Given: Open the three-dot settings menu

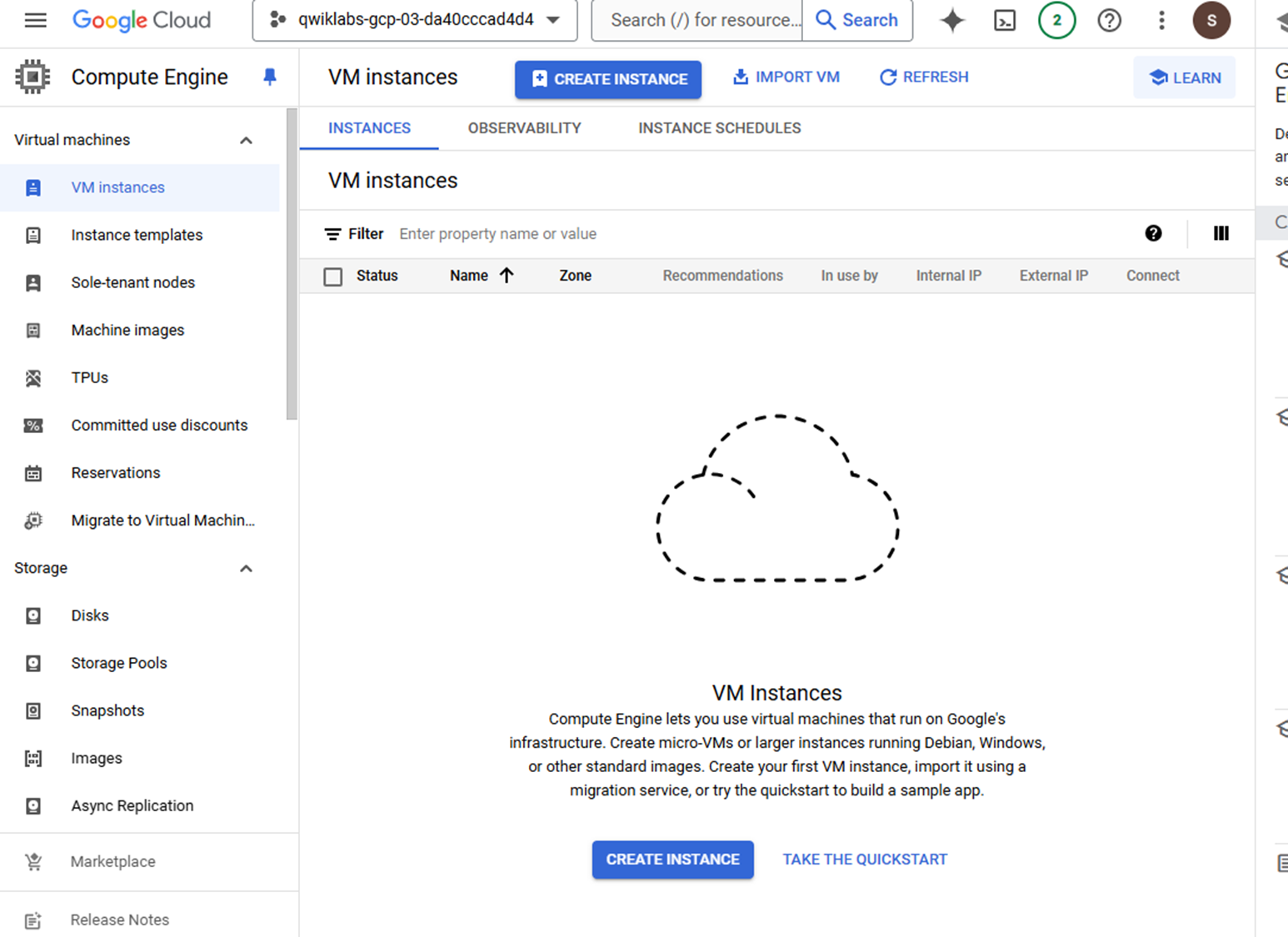Looking at the screenshot, I should (1161, 20).
